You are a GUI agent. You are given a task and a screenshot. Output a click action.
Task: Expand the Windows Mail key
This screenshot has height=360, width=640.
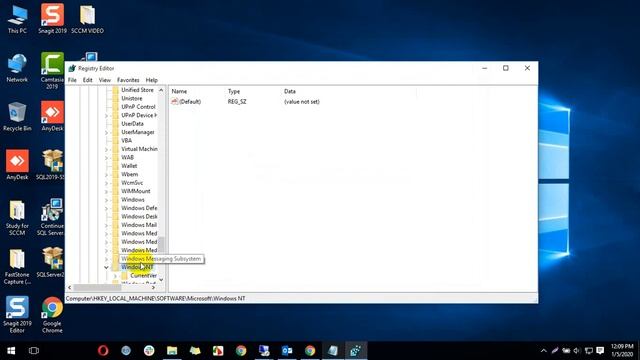tap(106, 225)
